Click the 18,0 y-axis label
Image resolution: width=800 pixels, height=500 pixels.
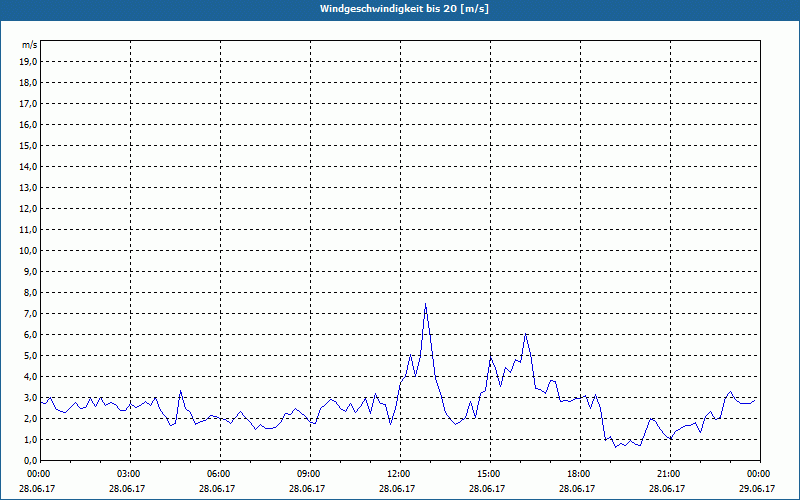click(x=29, y=83)
